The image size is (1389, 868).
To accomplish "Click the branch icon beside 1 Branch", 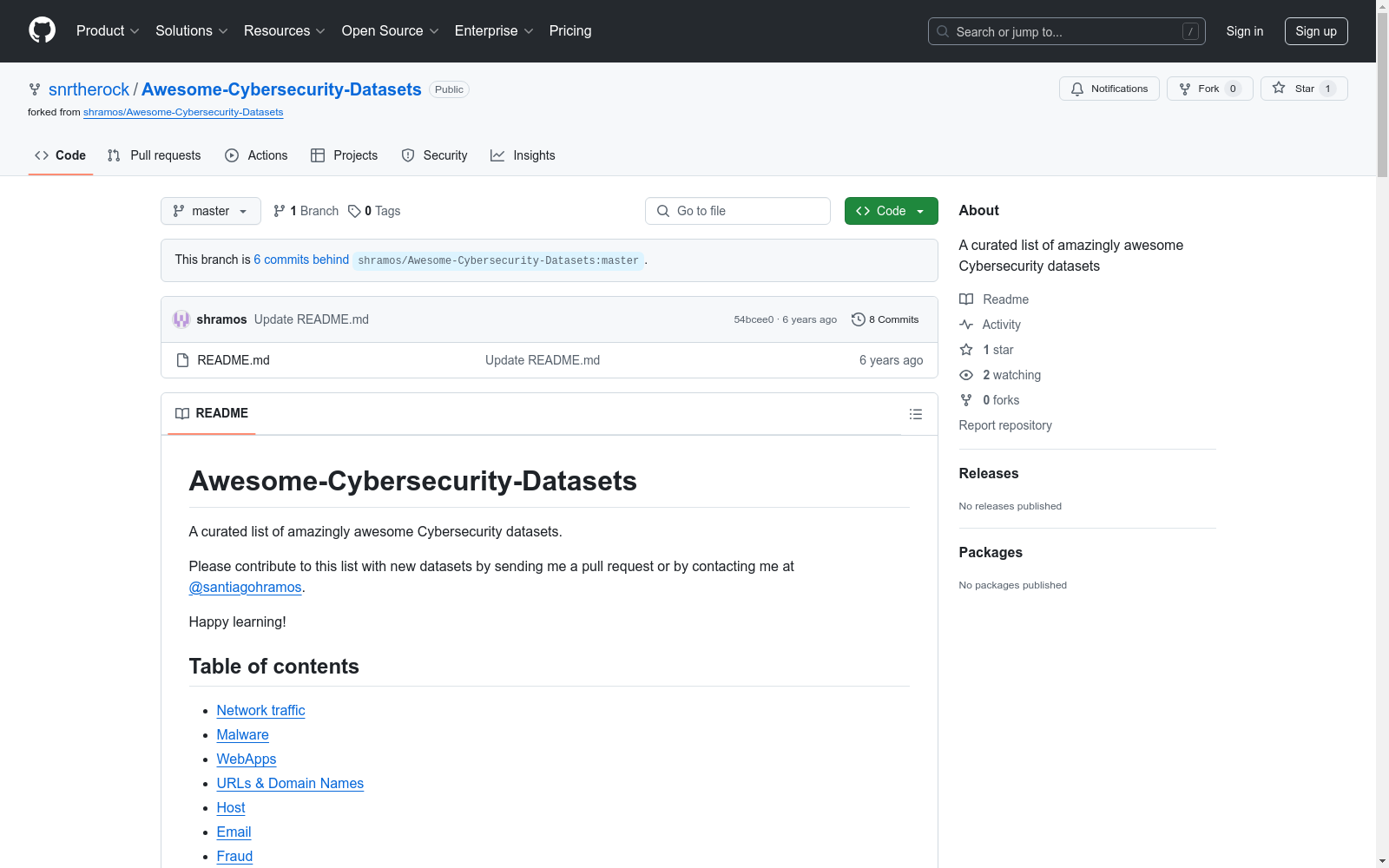I will tap(280, 211).
